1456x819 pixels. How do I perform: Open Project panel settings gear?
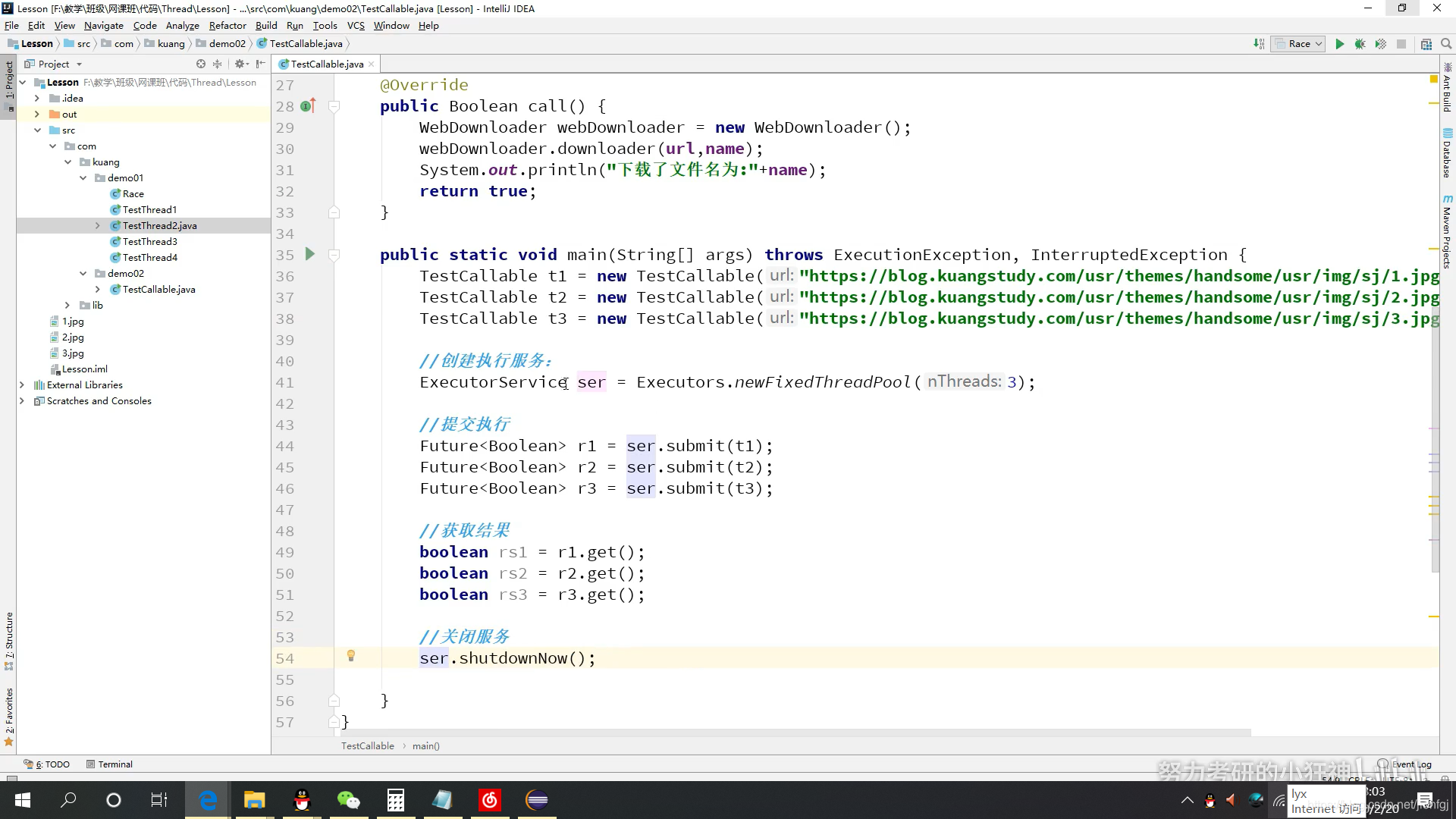[240, 64]
